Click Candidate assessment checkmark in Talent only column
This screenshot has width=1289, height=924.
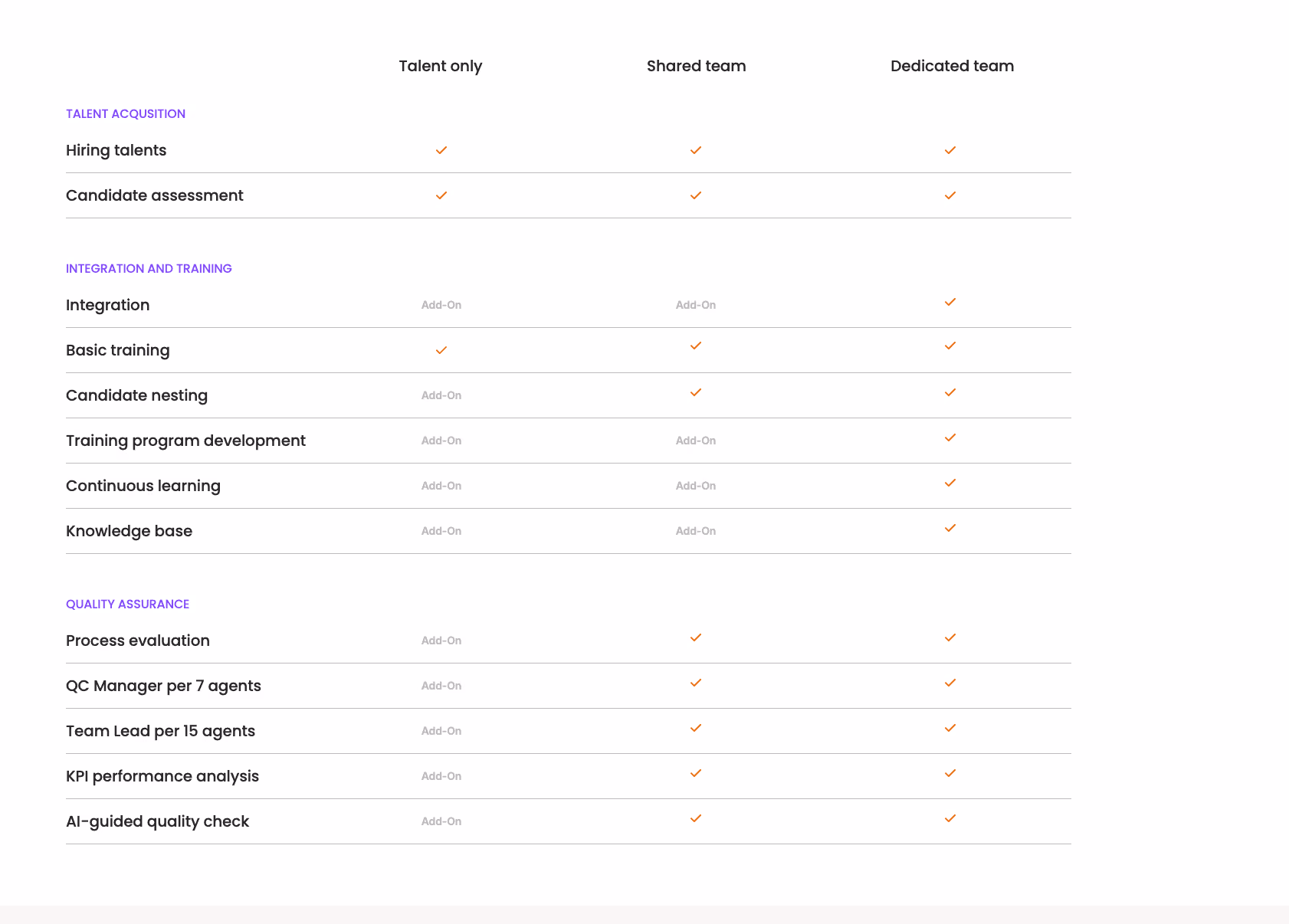(x=441, y=195)
